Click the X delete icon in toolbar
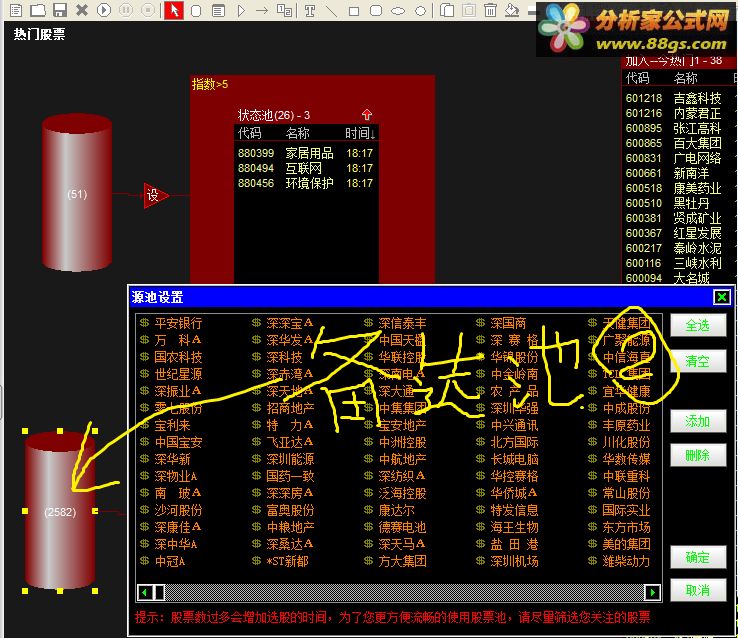Viewport: 738px width, 638px height. coord(82,10)
